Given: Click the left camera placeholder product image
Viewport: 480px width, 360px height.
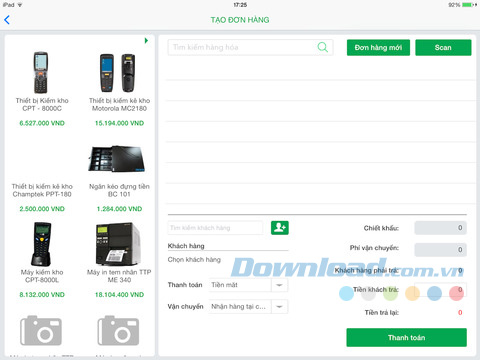Looking at the screenshot, I should [x=41, y=330].
